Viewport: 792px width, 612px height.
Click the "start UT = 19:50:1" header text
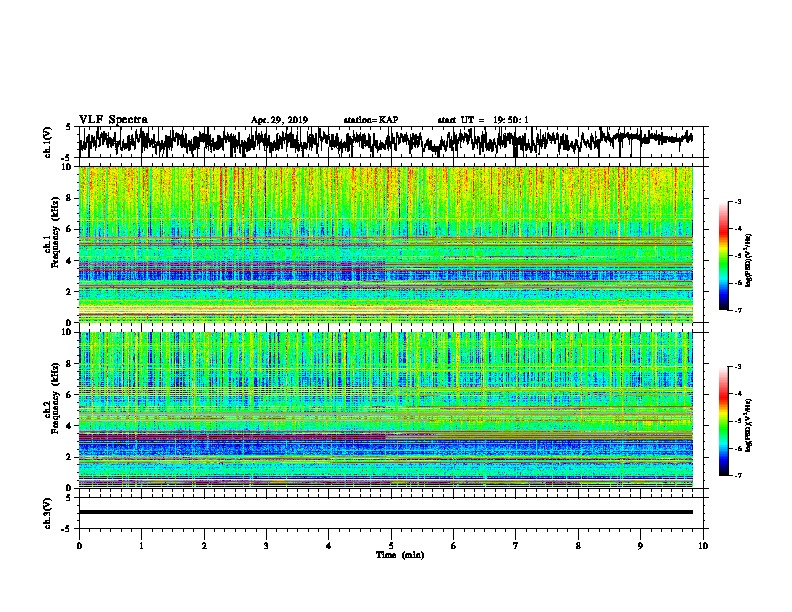[x=483, y=120]
